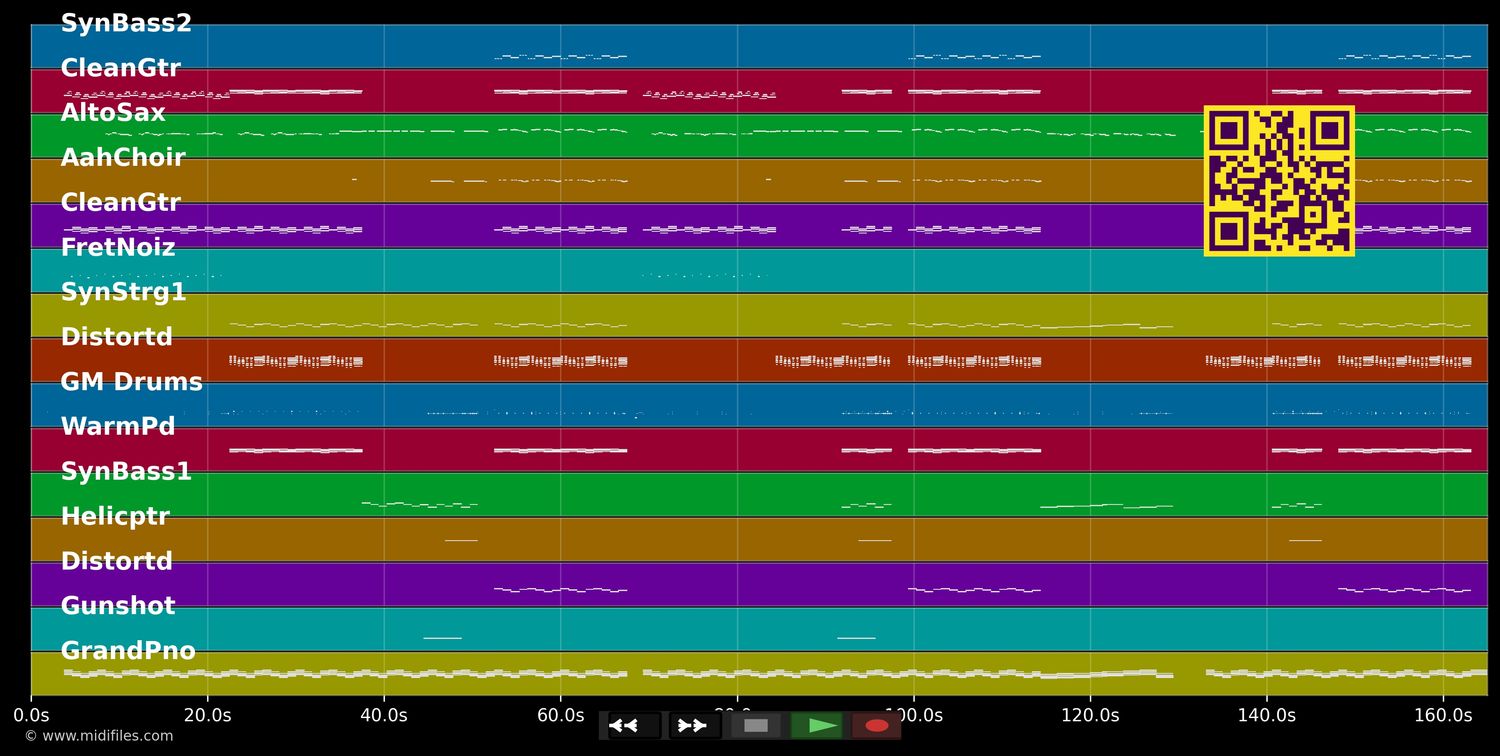This screenshot has width=1500, height=756.
Task: Click the red record button
Action: 876,726
